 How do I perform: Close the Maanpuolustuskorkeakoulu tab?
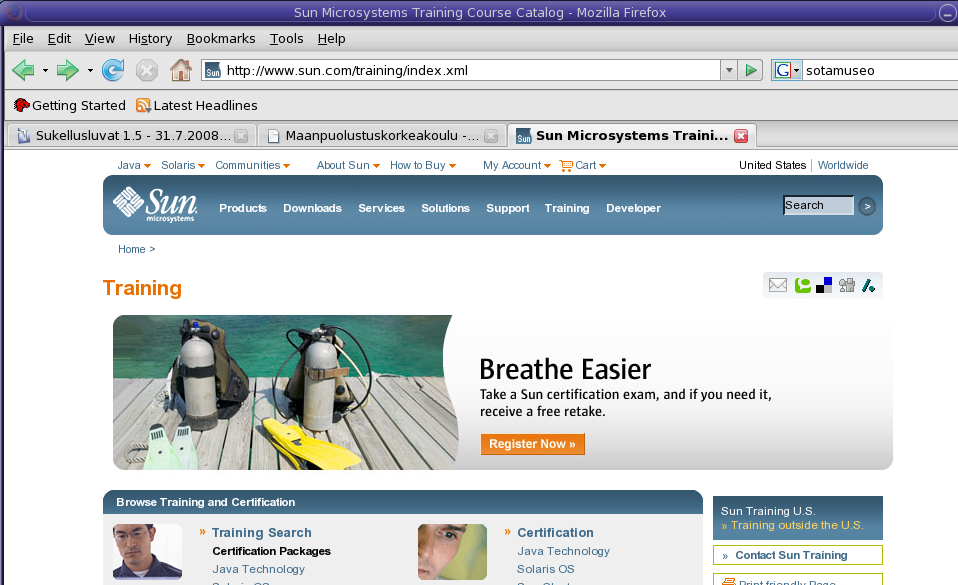click(491, 136)
